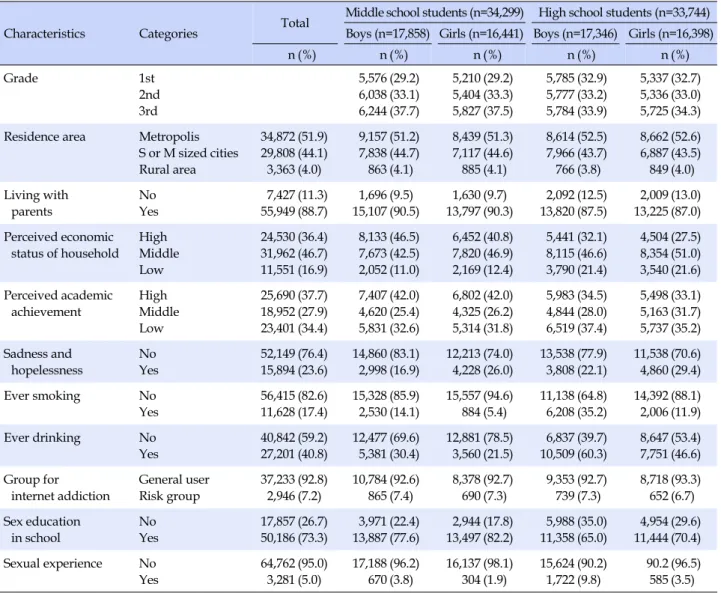
Task: Select the 'Ever smoking' label
Action: [x=41, y=396]
